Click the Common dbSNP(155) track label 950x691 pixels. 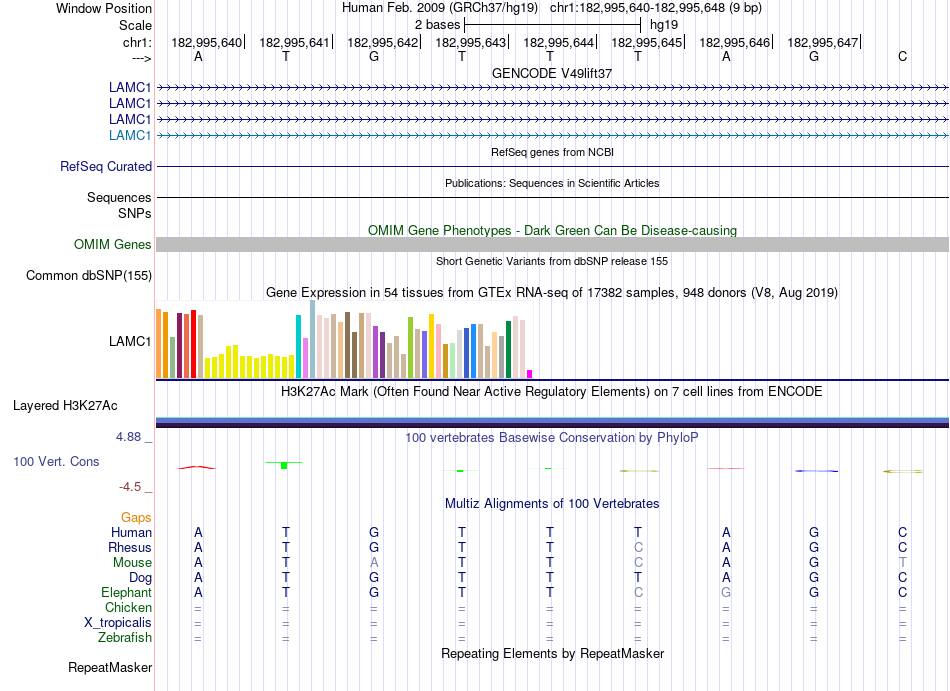click(x=89, y=276)
